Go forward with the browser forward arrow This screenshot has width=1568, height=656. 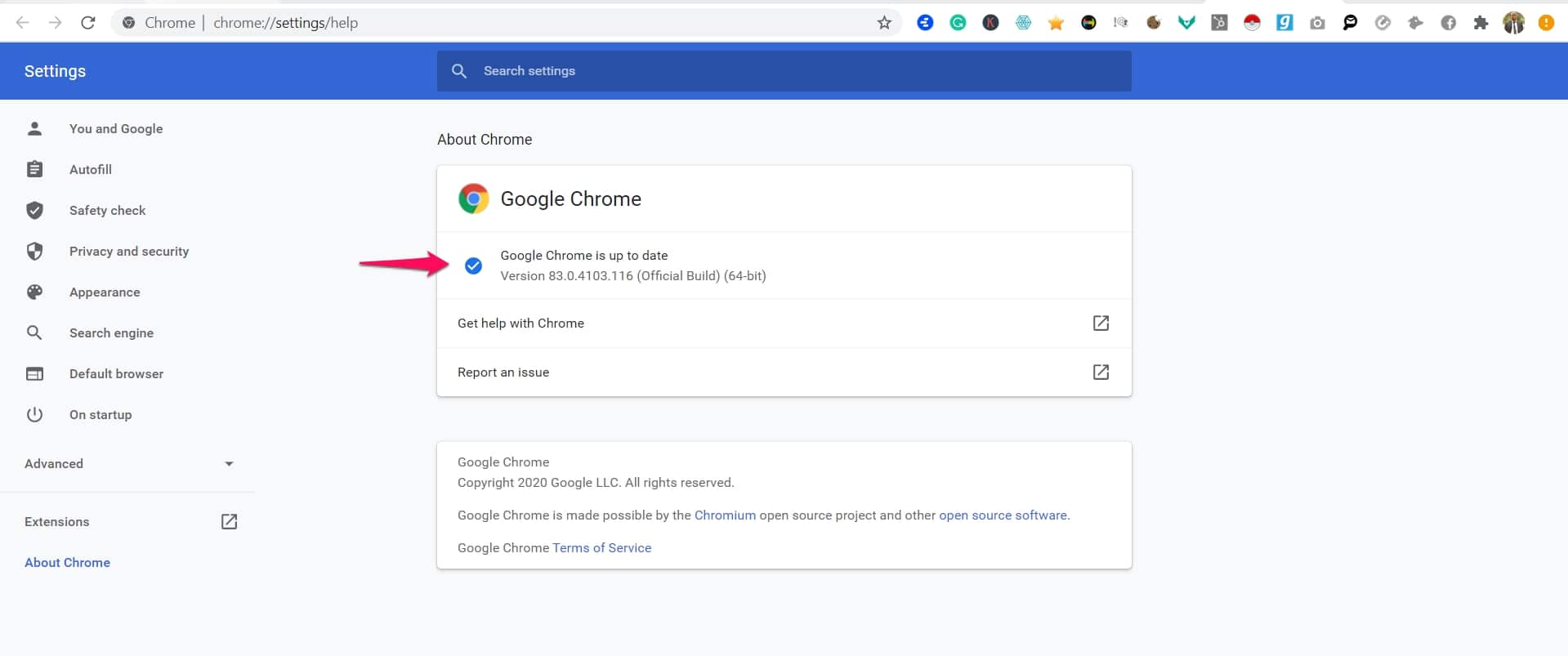pos(55,23)
